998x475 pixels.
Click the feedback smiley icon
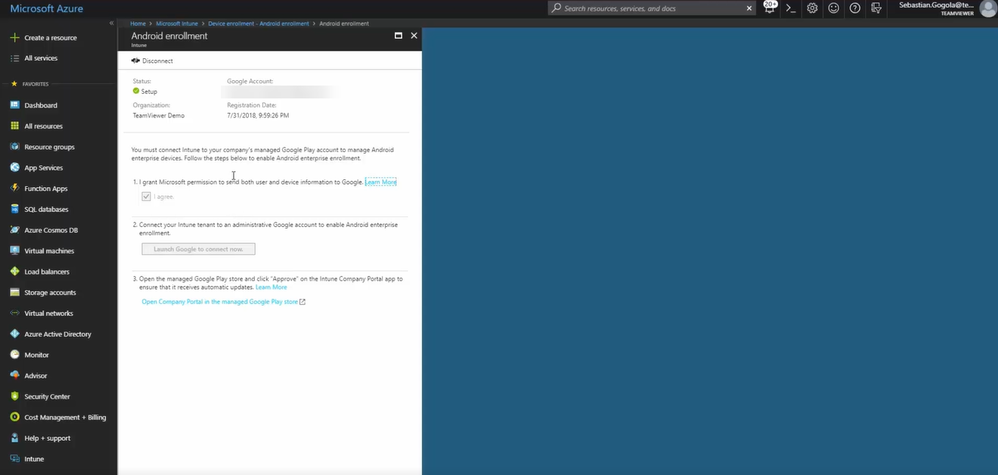click(833, 8)
